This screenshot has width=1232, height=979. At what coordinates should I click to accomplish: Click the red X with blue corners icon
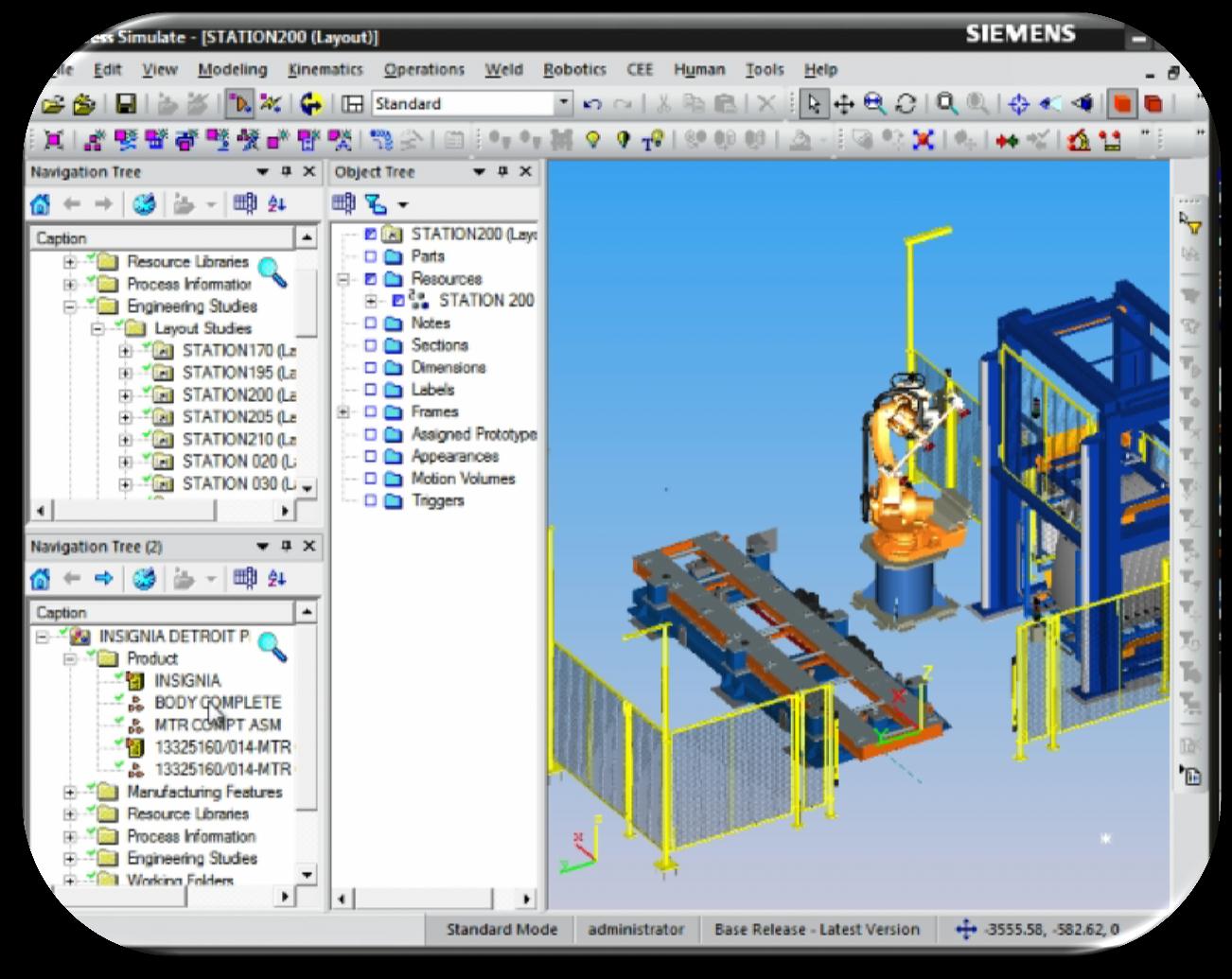pyautogui.click(x=923, y=140)
